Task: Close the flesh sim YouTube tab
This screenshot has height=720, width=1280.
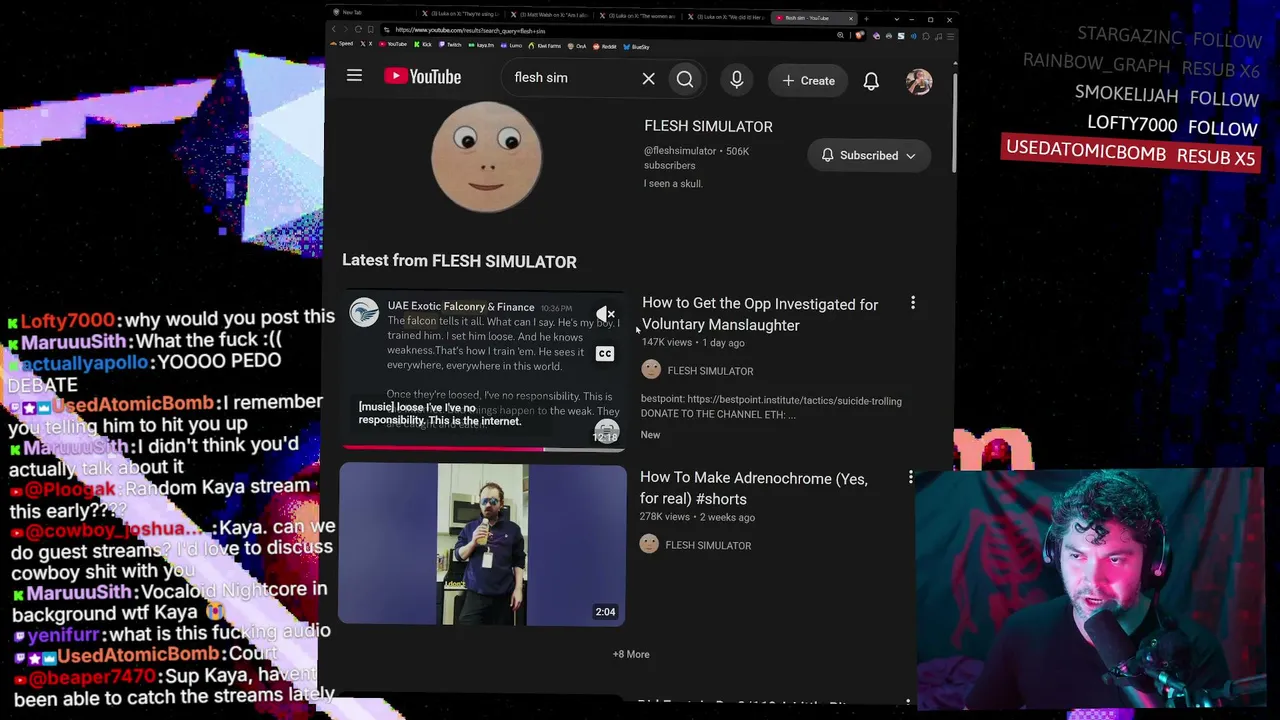Action: [851, 18]
